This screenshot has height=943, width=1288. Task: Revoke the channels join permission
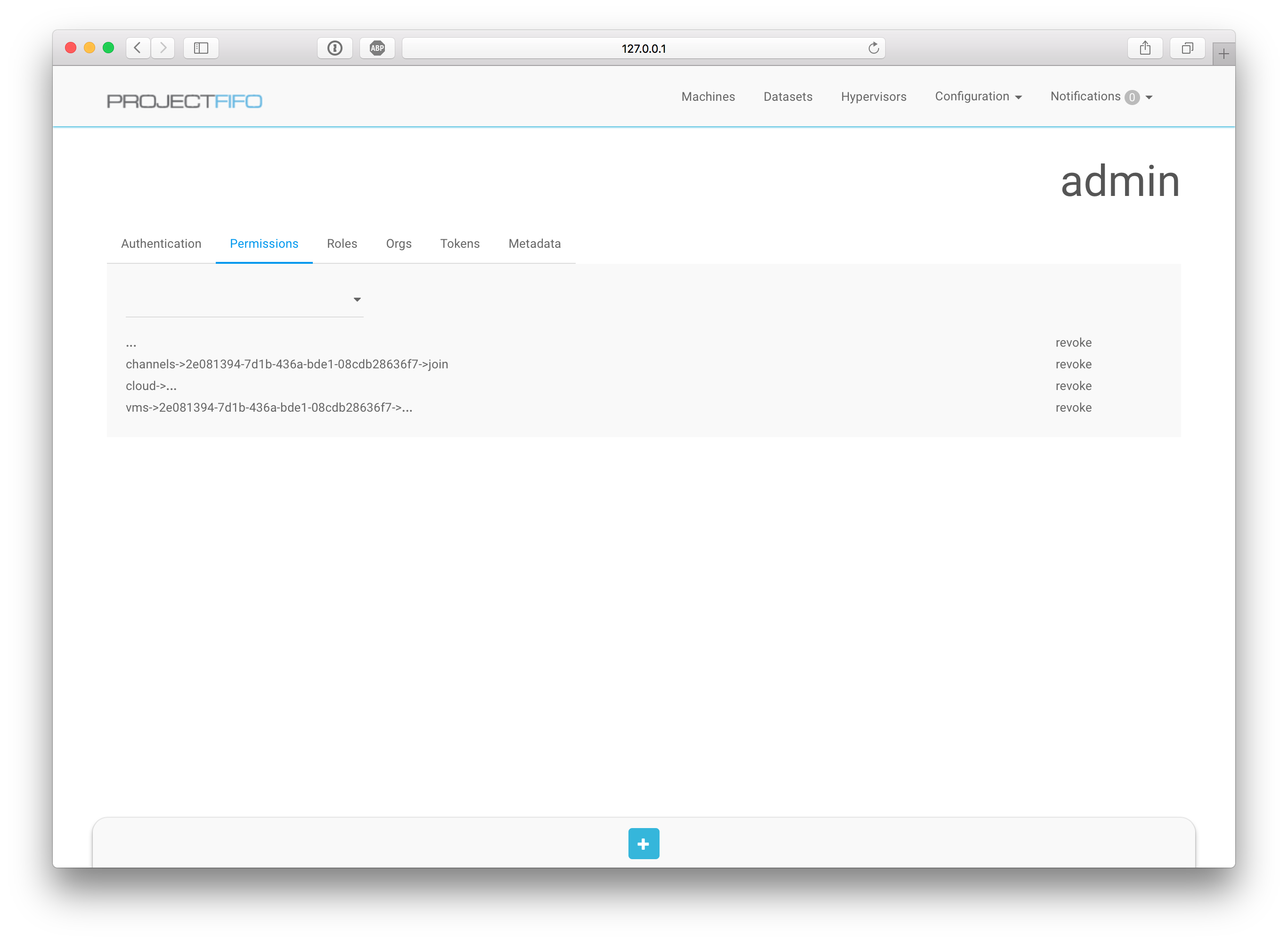[x=1073, y=364]
